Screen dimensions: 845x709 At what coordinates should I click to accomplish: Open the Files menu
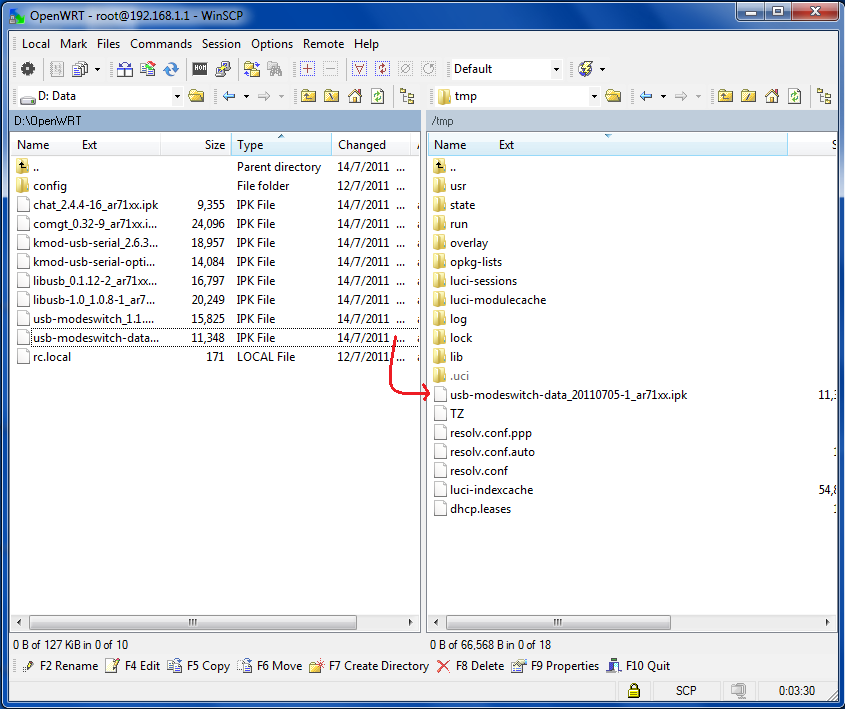108,44
